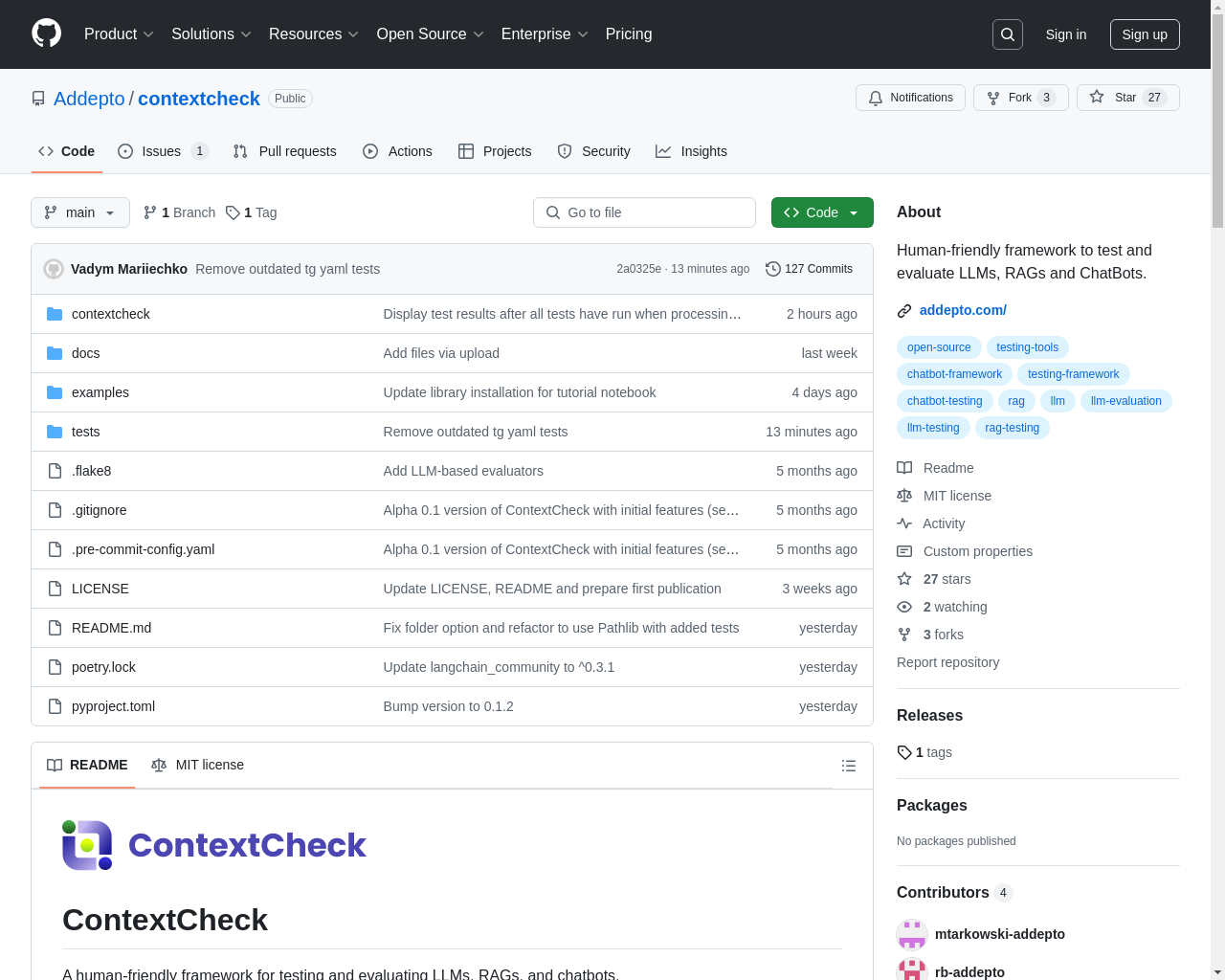1225x980 pixels.
Task: Open 1 Tag list
Action: 252,212
